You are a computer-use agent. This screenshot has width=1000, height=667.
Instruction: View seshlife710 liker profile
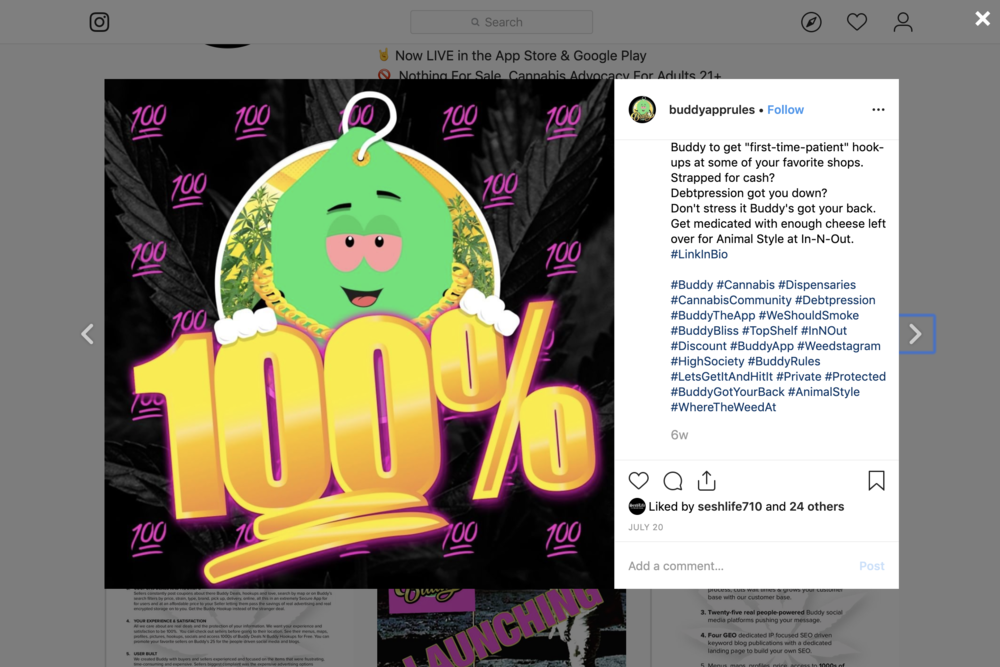tap(730, 506)
